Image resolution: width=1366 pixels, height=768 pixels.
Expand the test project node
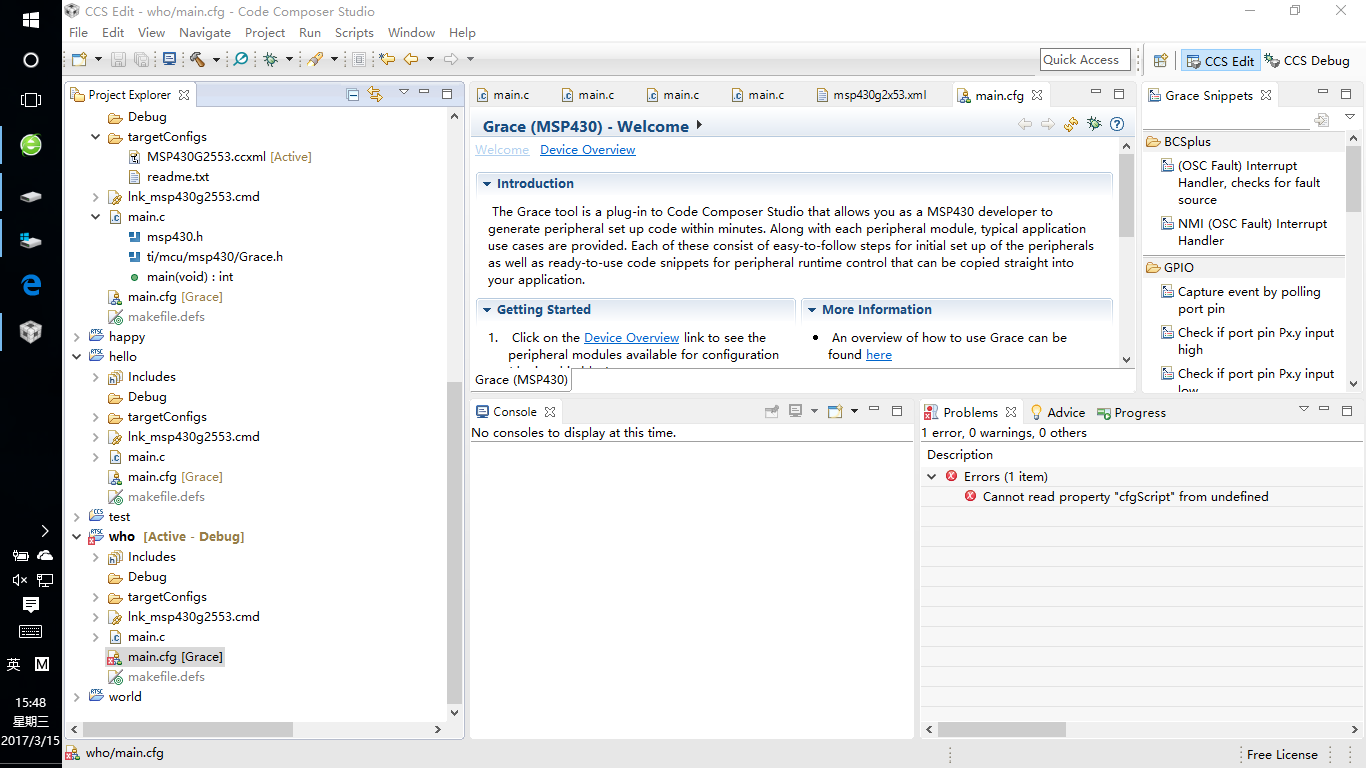[77, 517]
